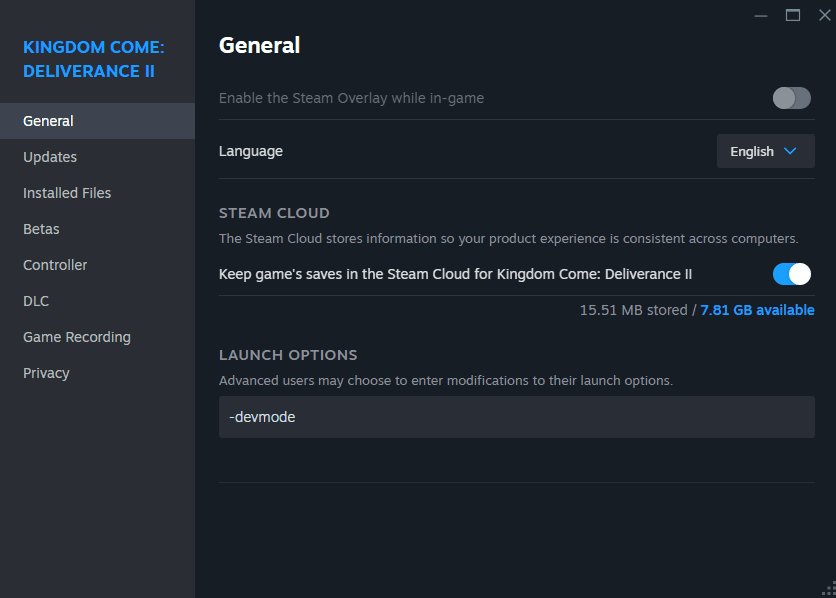Switch to the Updates section
The width and height of the screenshot is (836, 598).
click(x=49, y=156)
